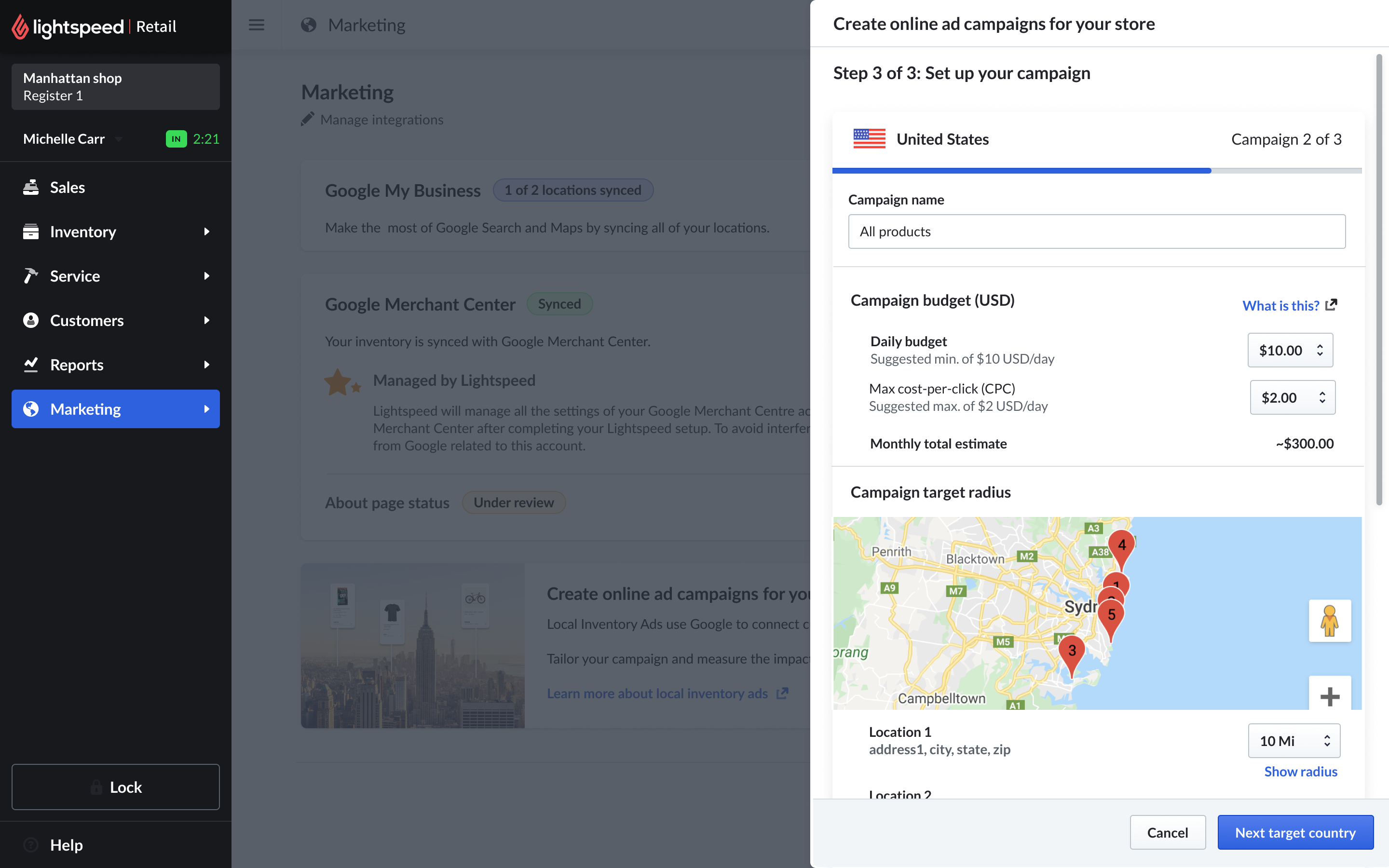Viewport: 1389px width, 868px height.
Task: Click the gold star Managed by Lightspeed icon
Action: pos(342,382)
